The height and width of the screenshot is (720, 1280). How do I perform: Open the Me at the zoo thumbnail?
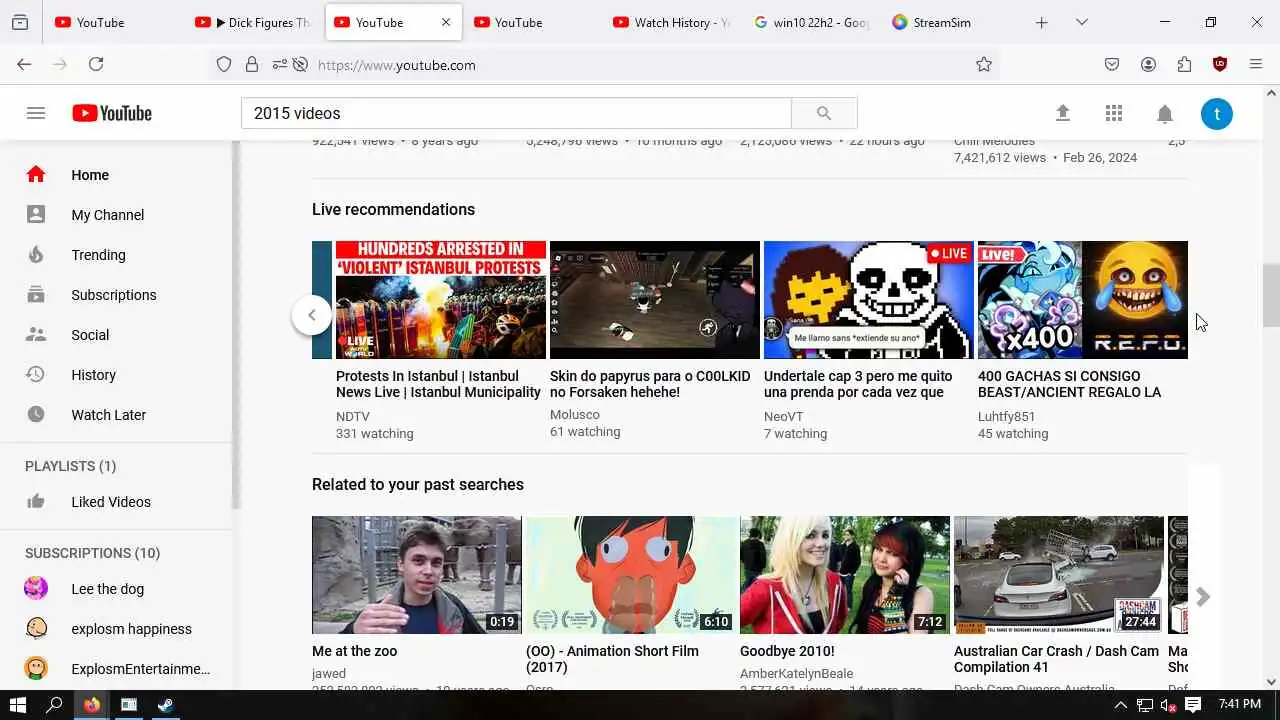pos(417,575)
